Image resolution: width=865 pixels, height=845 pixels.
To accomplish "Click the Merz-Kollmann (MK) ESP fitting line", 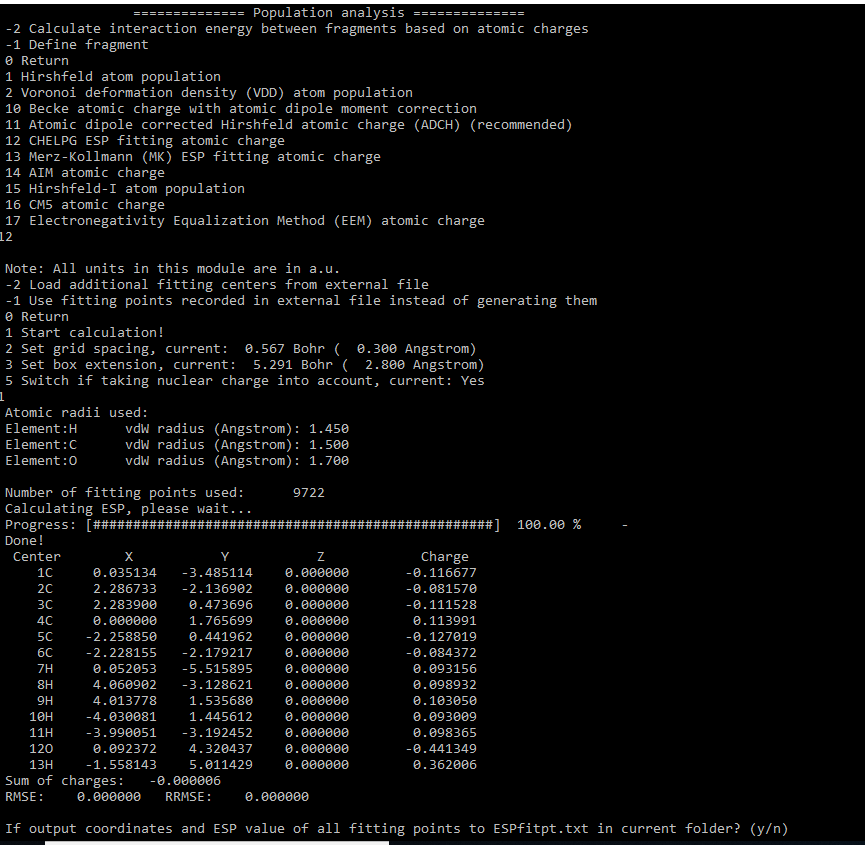I will click(193, 157).
